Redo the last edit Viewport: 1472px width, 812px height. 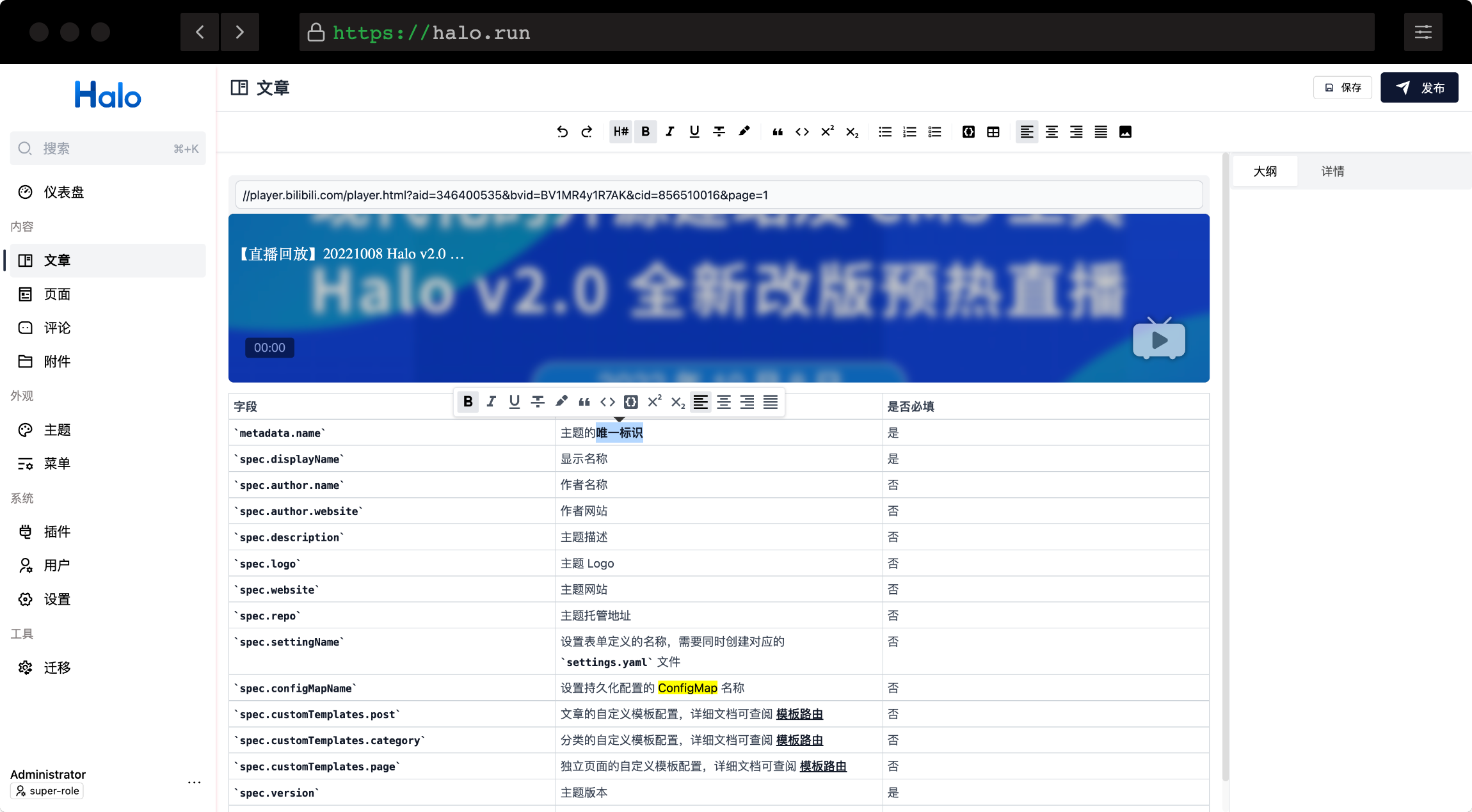coord(587,132)
